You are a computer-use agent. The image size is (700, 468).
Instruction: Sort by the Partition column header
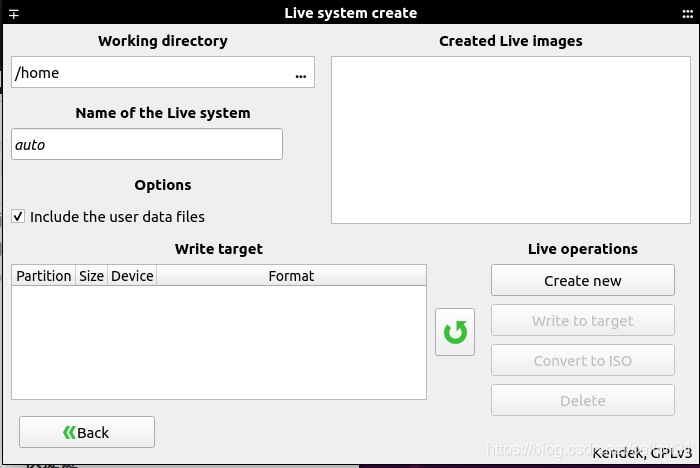(x=44, y=276)
